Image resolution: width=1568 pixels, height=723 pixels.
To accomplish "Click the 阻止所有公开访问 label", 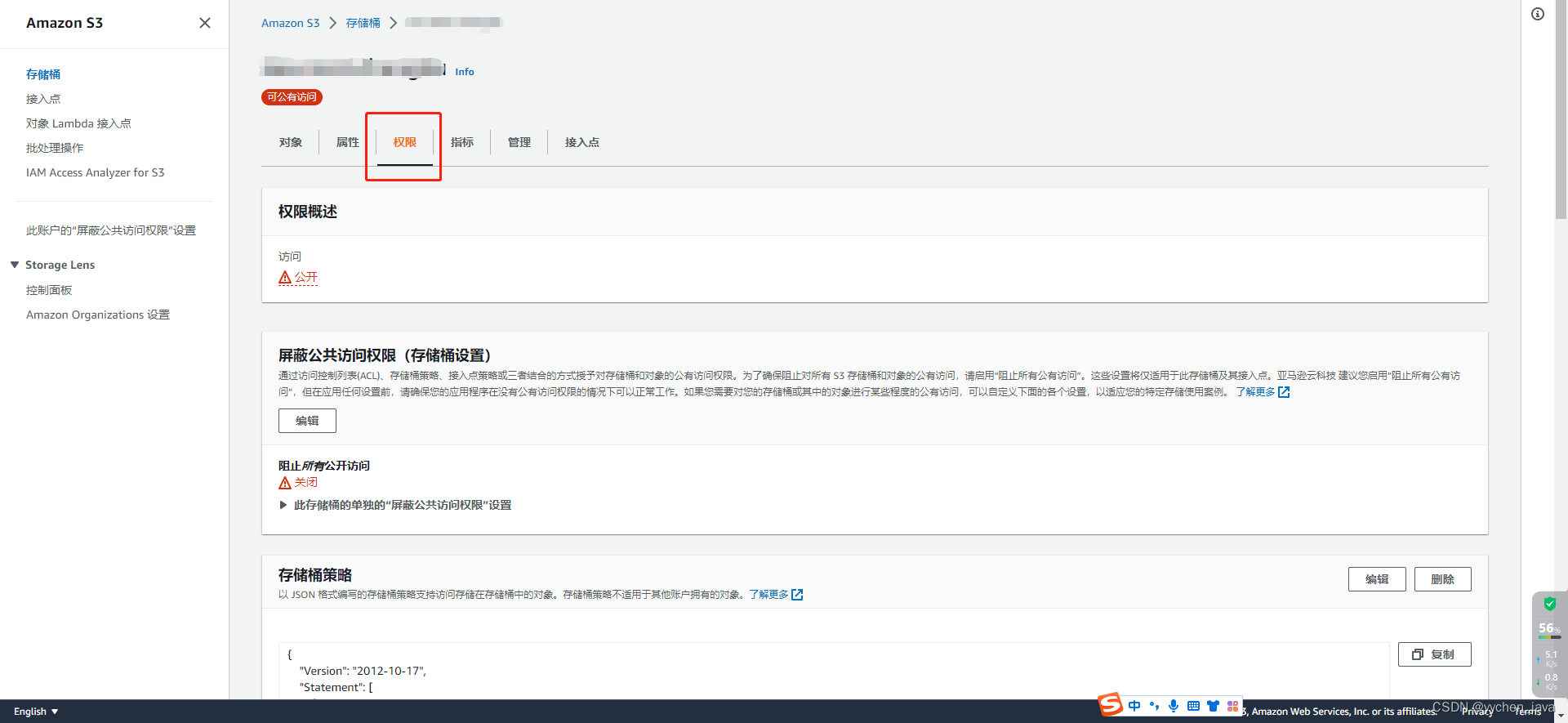I will pos(324,466).
